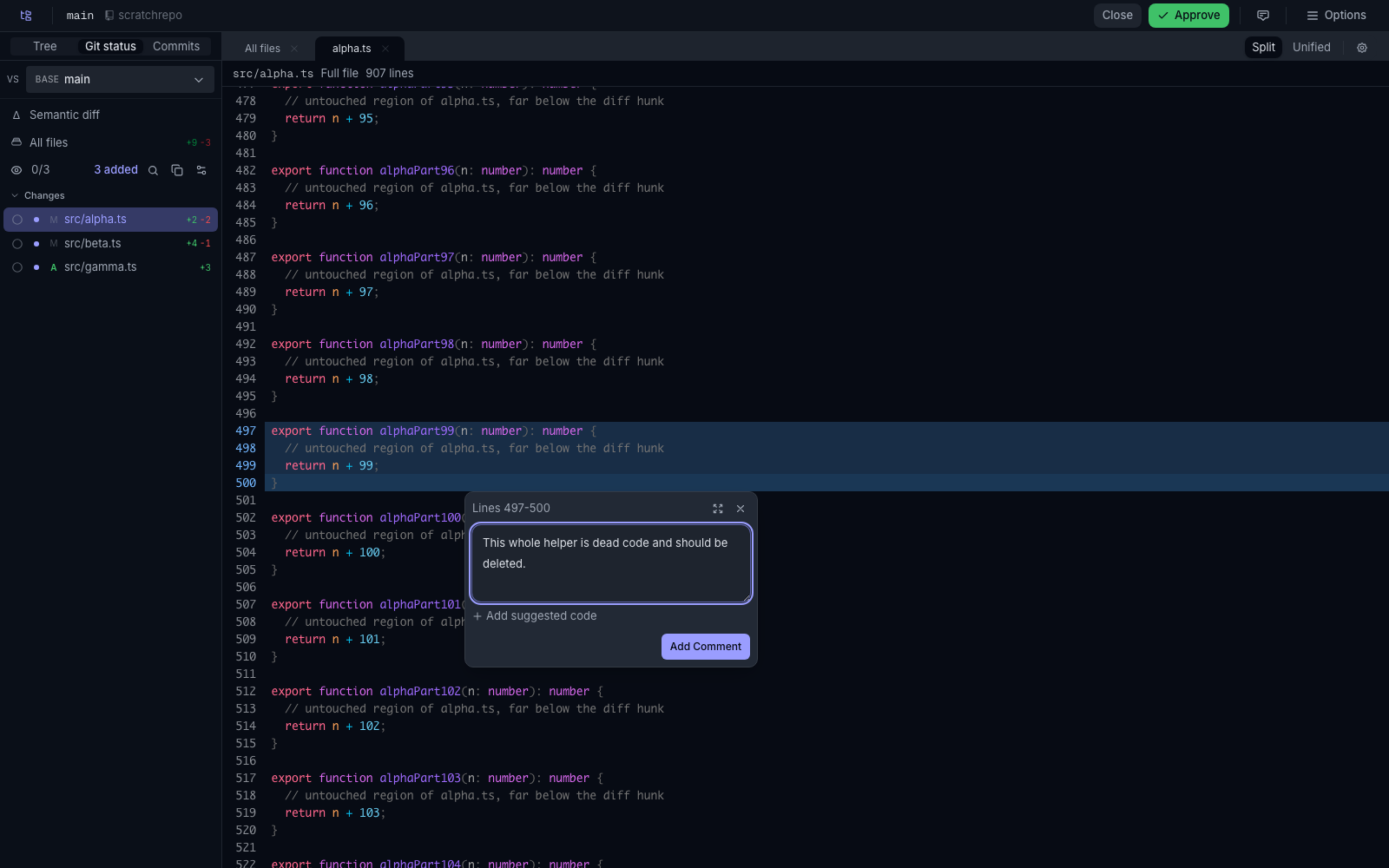Click scratchrepo repository name
This screenshot has width=1389, height=868.
(x=150, y=16)
